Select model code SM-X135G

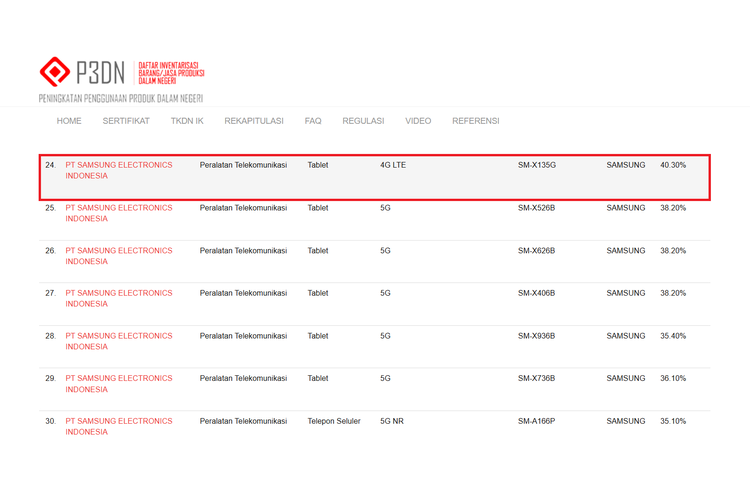[537, 165]
